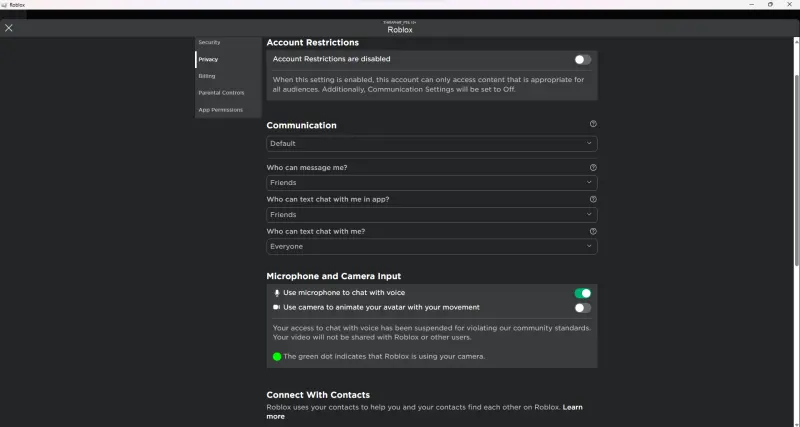Toggle the Account Restrictions switch

583,60
